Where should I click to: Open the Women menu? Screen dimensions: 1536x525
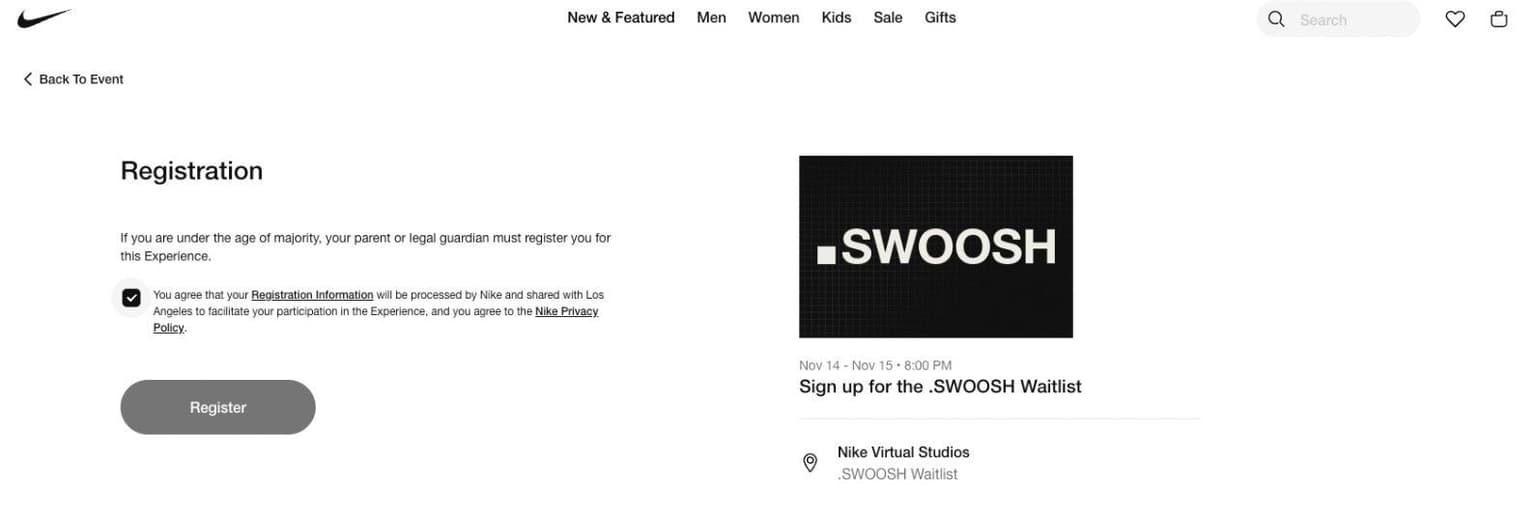click(x=773, y=17)
